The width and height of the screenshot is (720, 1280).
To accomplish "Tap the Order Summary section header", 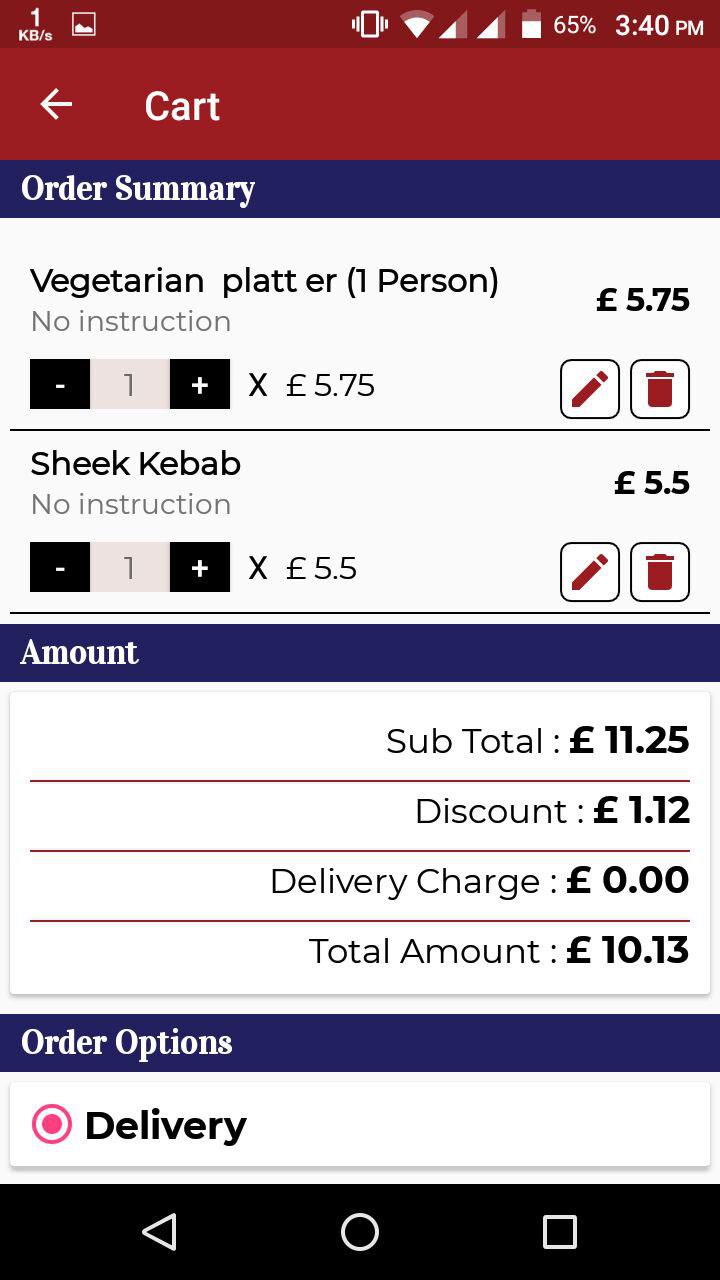I will [x=138, y=189].
